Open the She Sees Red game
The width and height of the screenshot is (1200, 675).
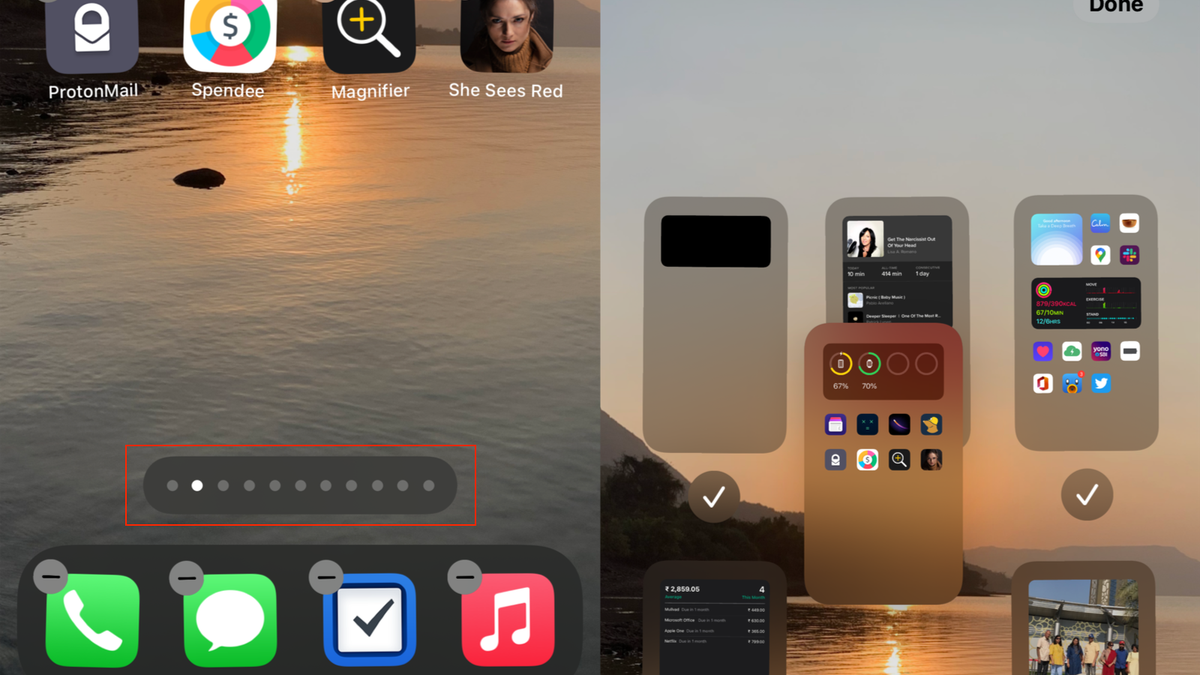[x=506, y=36]
